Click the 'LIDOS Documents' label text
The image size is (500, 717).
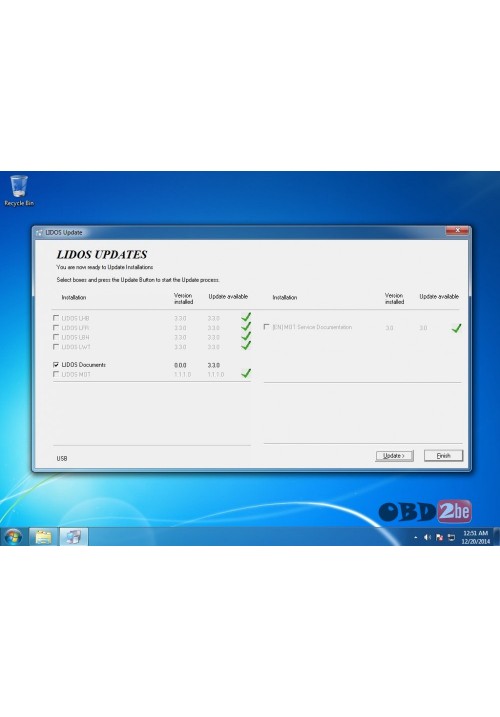point(83,365)
